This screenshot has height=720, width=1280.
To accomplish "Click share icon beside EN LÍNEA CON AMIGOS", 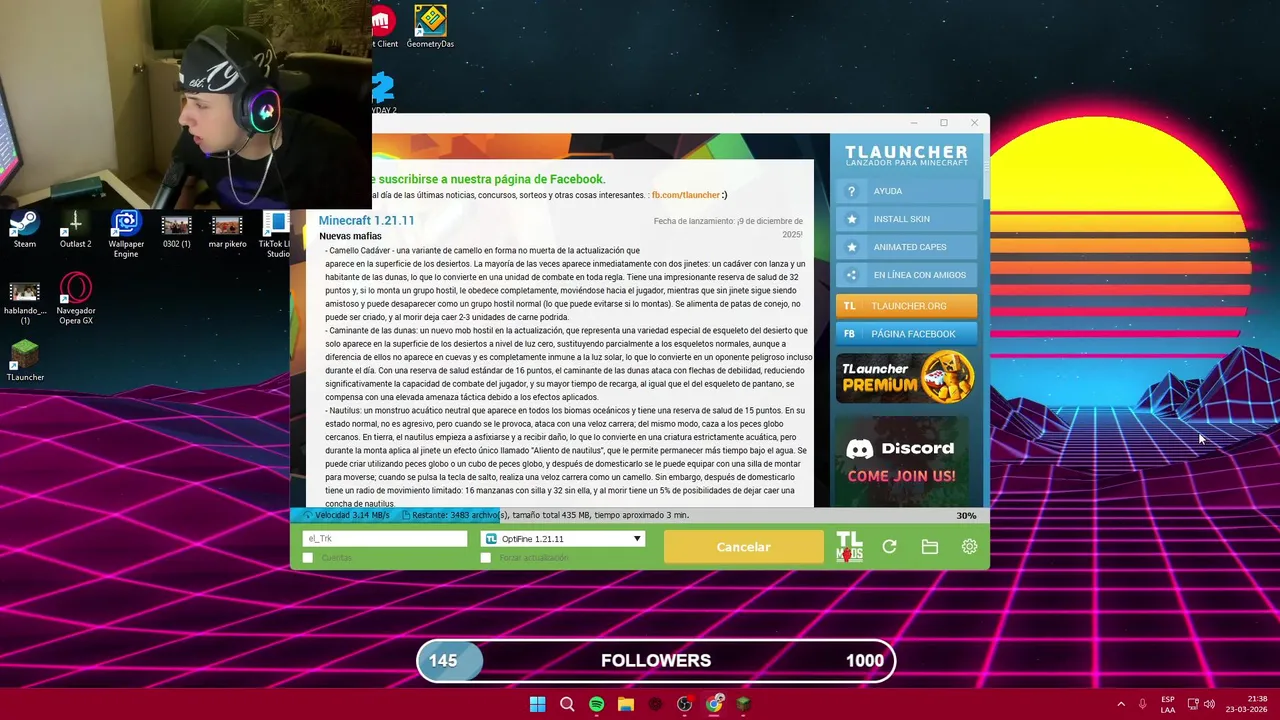I will click(x=852, y=275).
